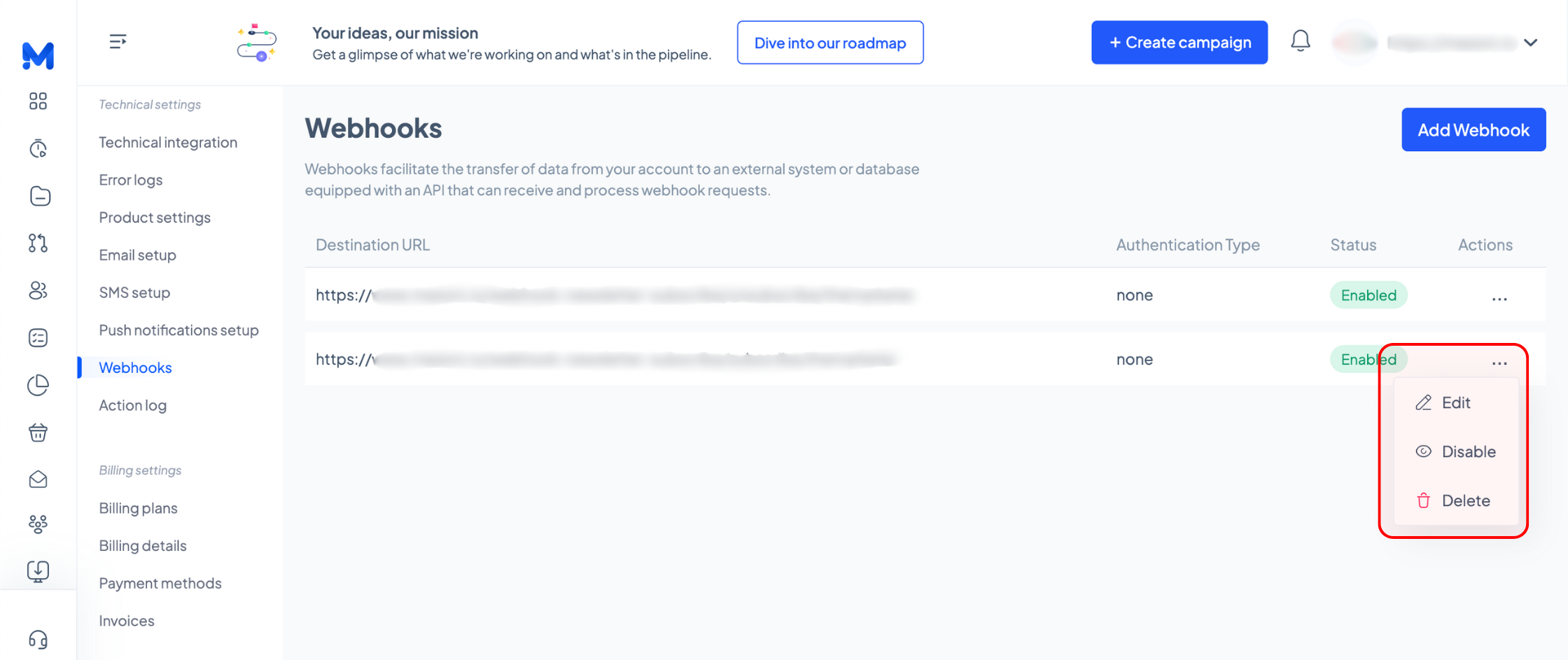Click the headset support icon
The image size is (1568, 660).
coord(38,640)
